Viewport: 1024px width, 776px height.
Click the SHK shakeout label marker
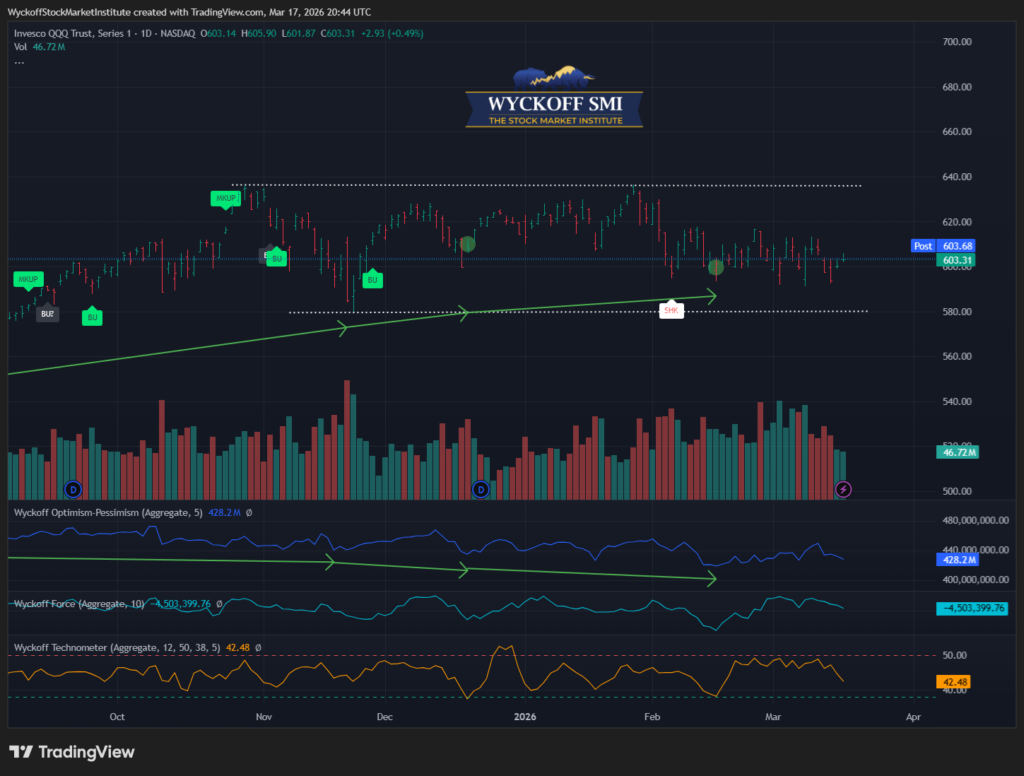[x=670, y=311]
